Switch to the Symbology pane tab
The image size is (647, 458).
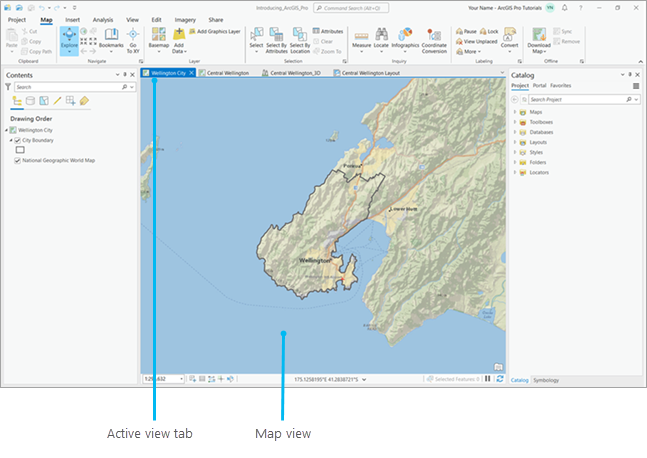(546, 380)
